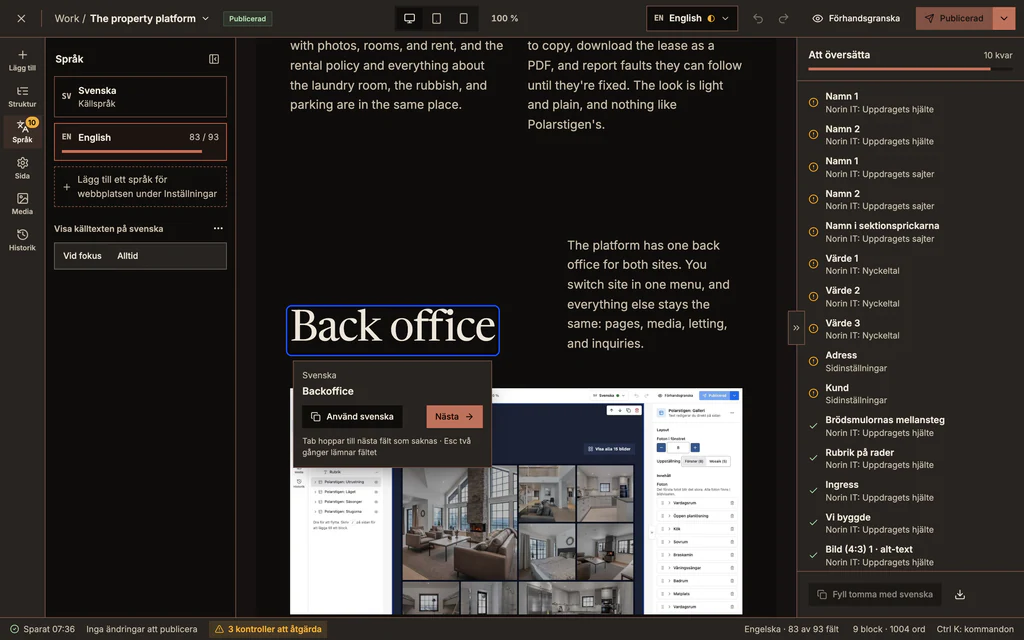Undo the last change
This screenshot has width=1024, height=640.
click(x=758, y=18)
